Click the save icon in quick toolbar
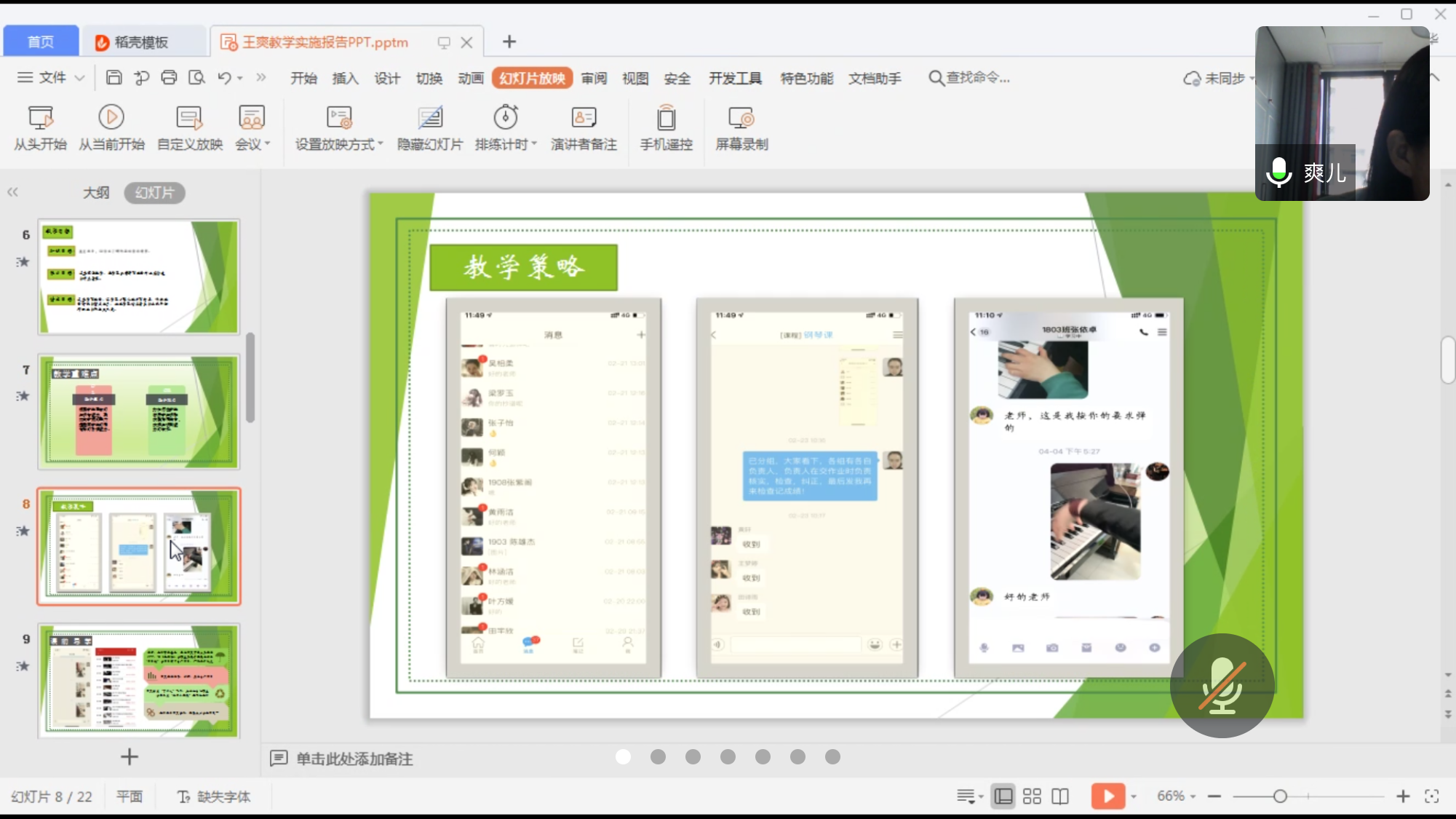The width and height of the screenshot is (1456, 819). coord(114,78)
